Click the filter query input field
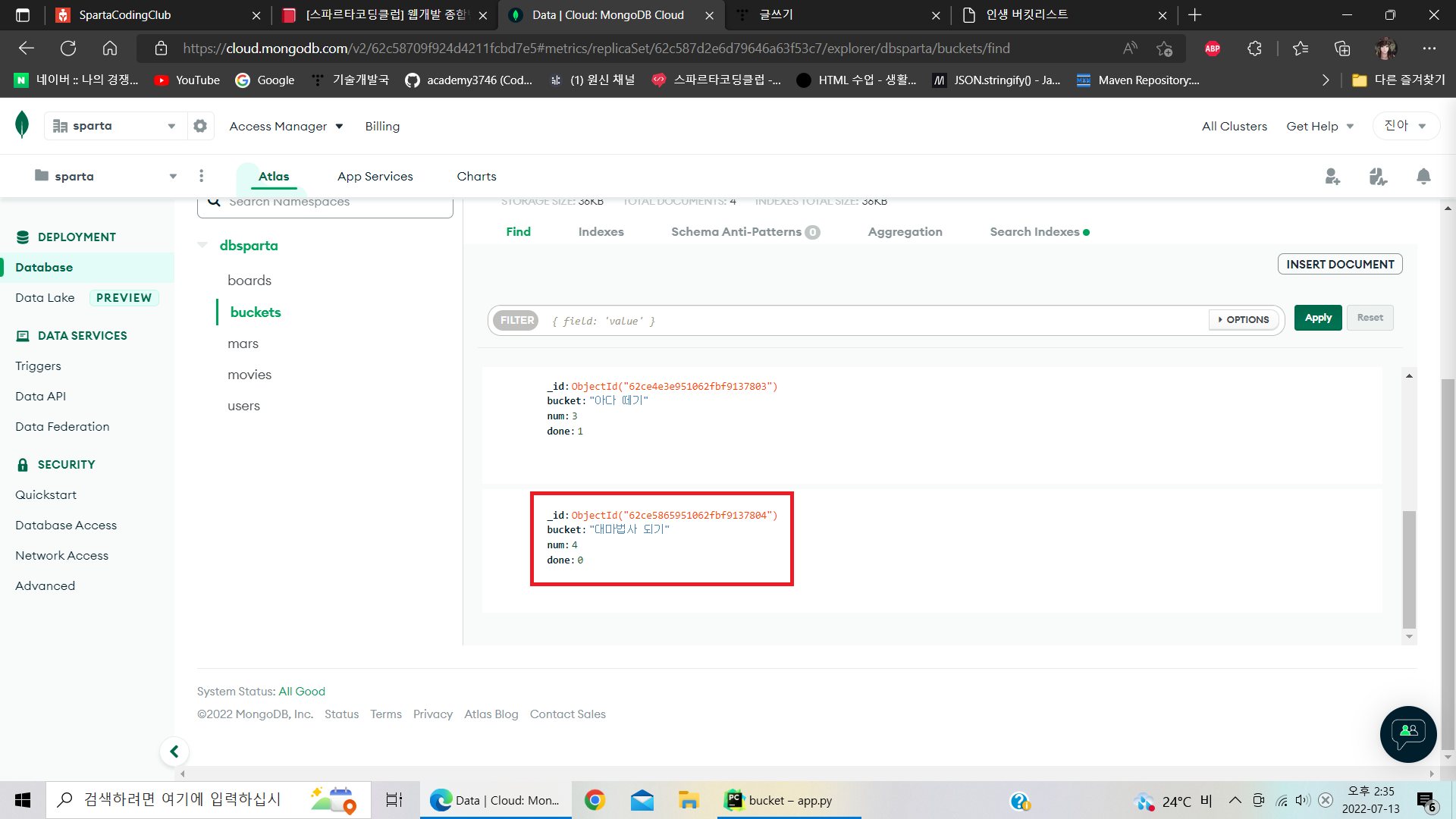1456x819 pixels. click(x=872, y=321)
